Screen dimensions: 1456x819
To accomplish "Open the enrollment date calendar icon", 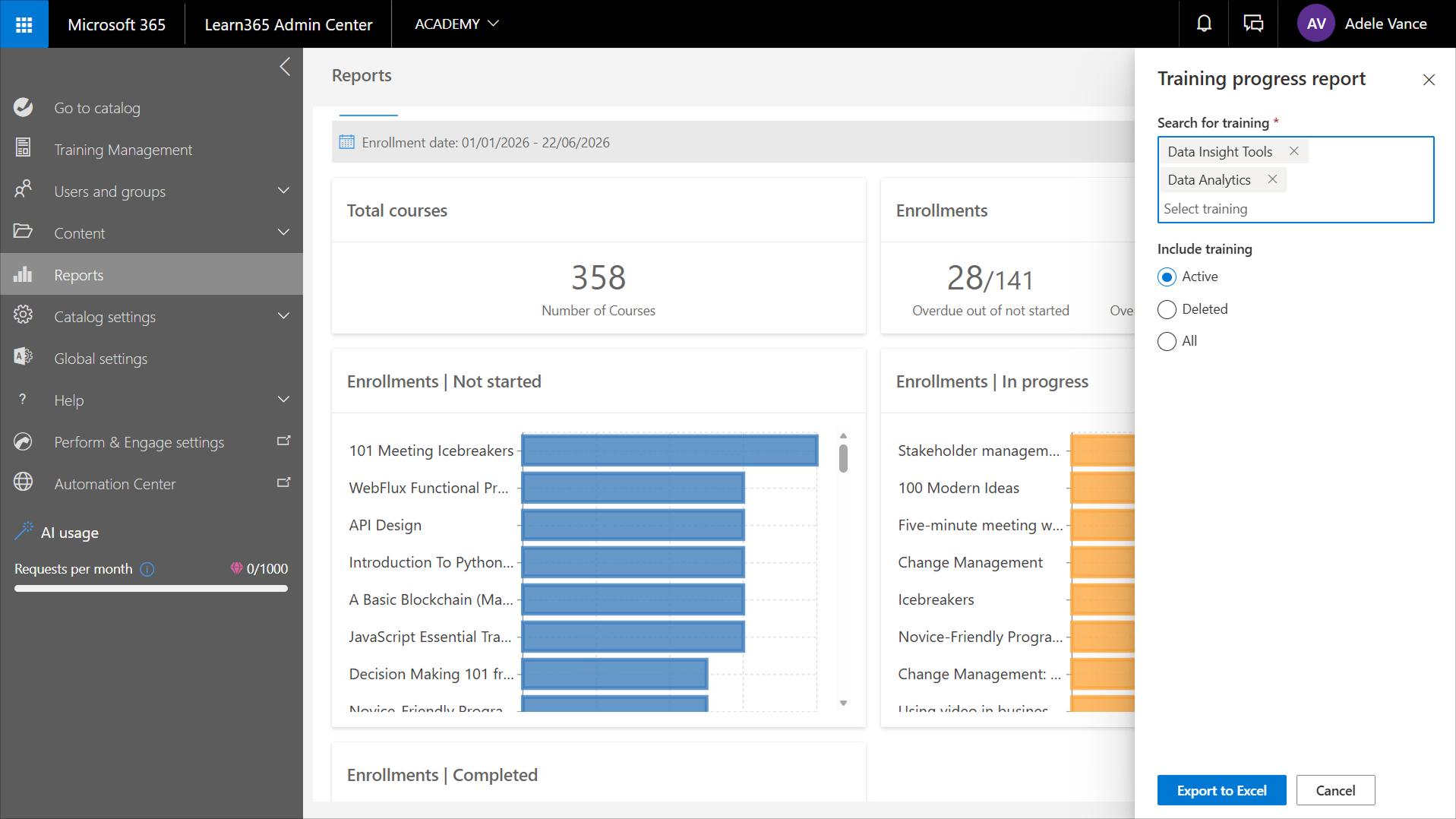I will [x=347, y=142].
